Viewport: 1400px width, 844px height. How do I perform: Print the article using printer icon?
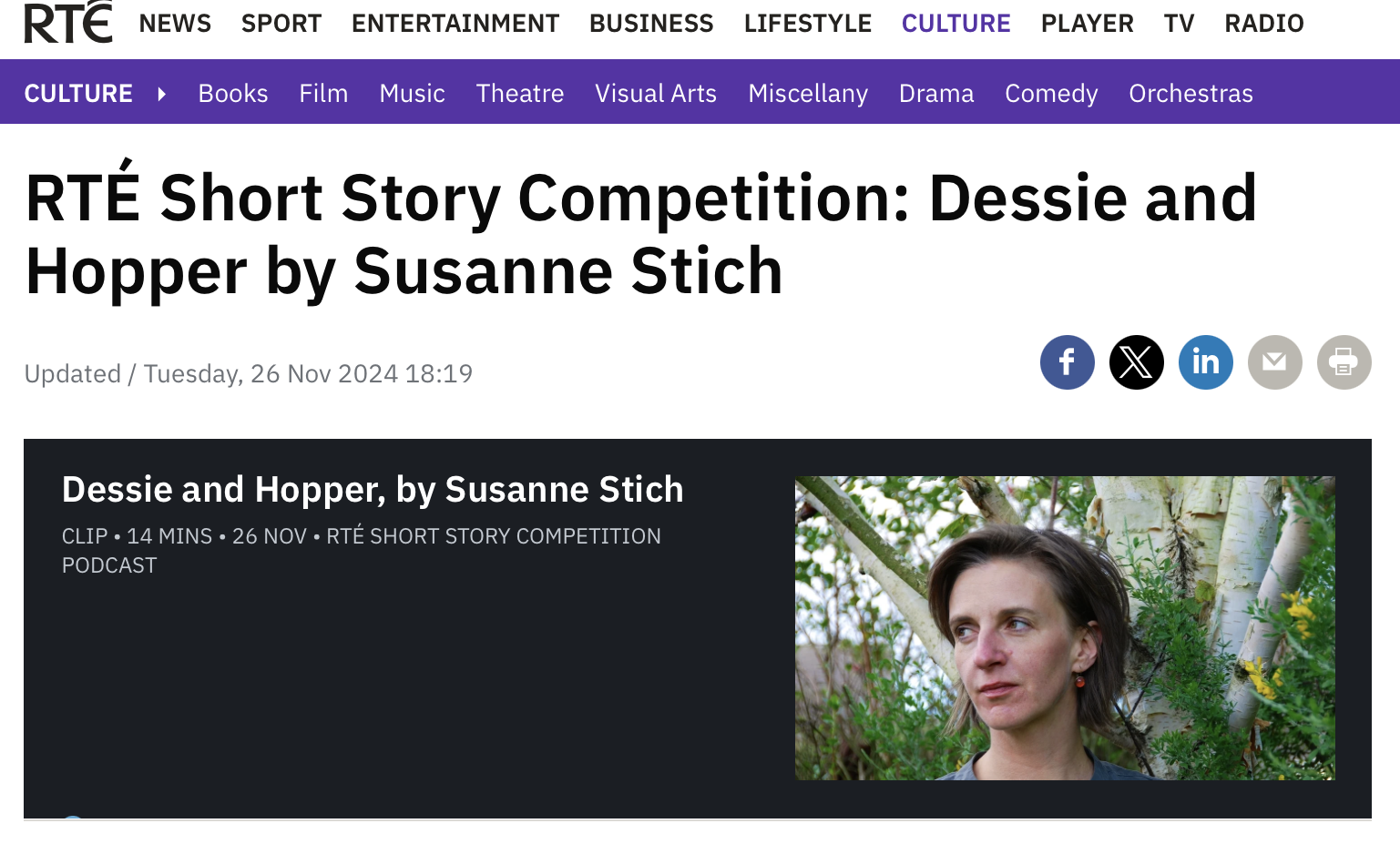1344,362
